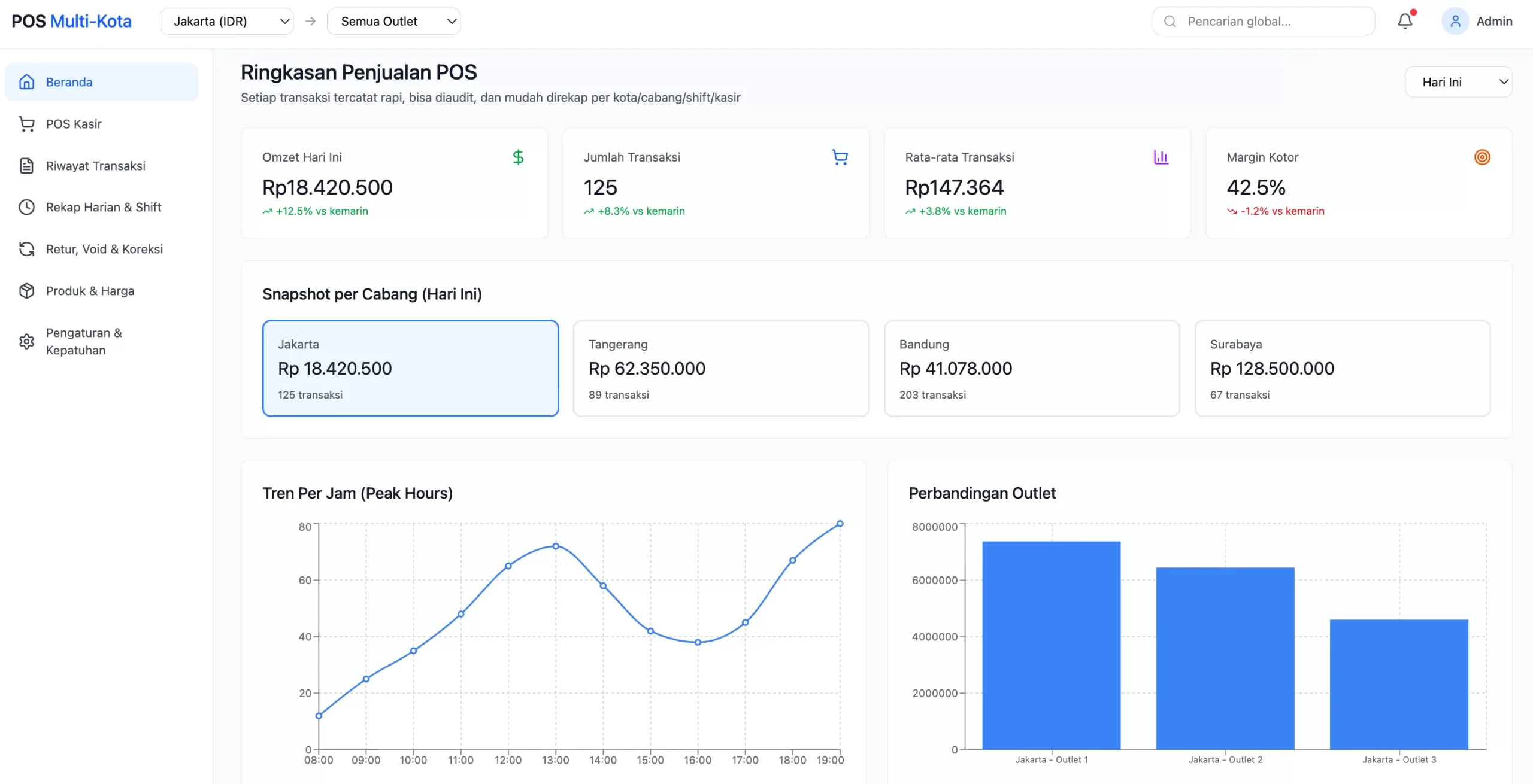Select Retur, Void & Koreksi menu
The height and width of the screenshot is (784, 1533).
click(104, 249)
